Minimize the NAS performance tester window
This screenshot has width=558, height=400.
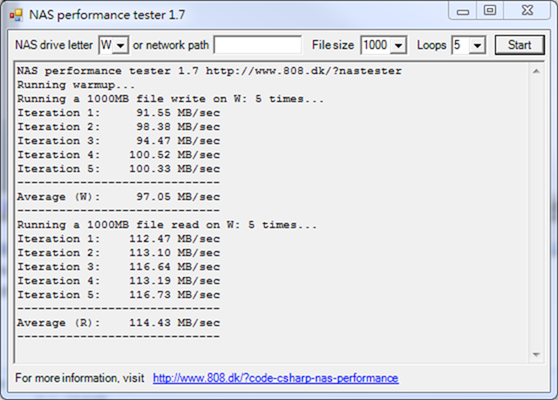pos(463,11)
